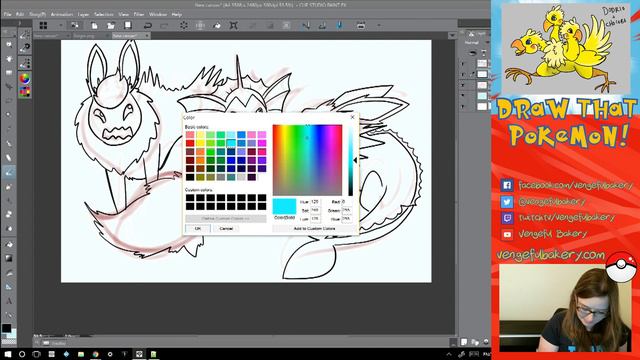Toggle visibility of topmost layer in Layer panel

pyautogui.click(x=463, y=63)
